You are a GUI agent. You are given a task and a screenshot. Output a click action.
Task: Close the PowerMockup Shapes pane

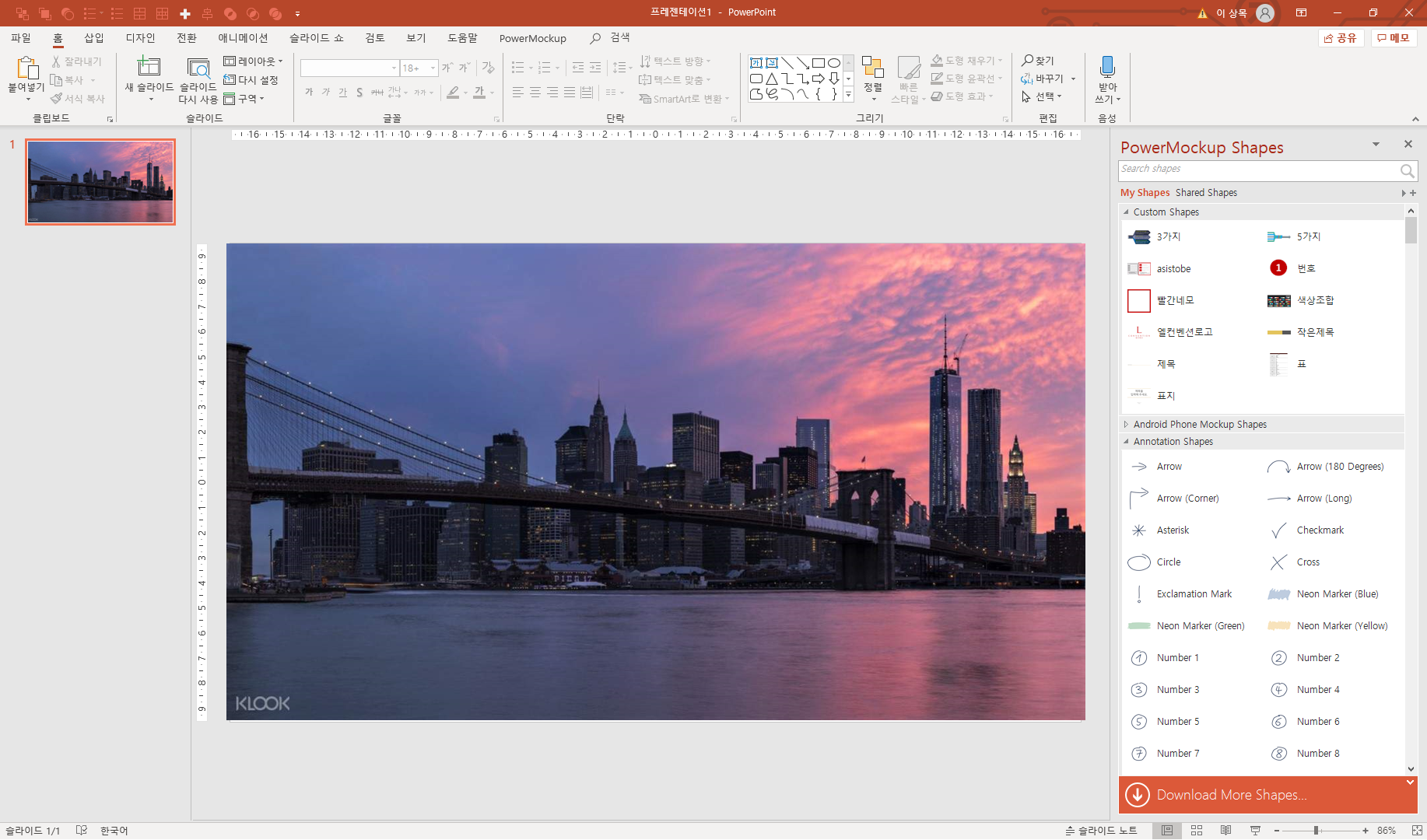[1408, 145]
